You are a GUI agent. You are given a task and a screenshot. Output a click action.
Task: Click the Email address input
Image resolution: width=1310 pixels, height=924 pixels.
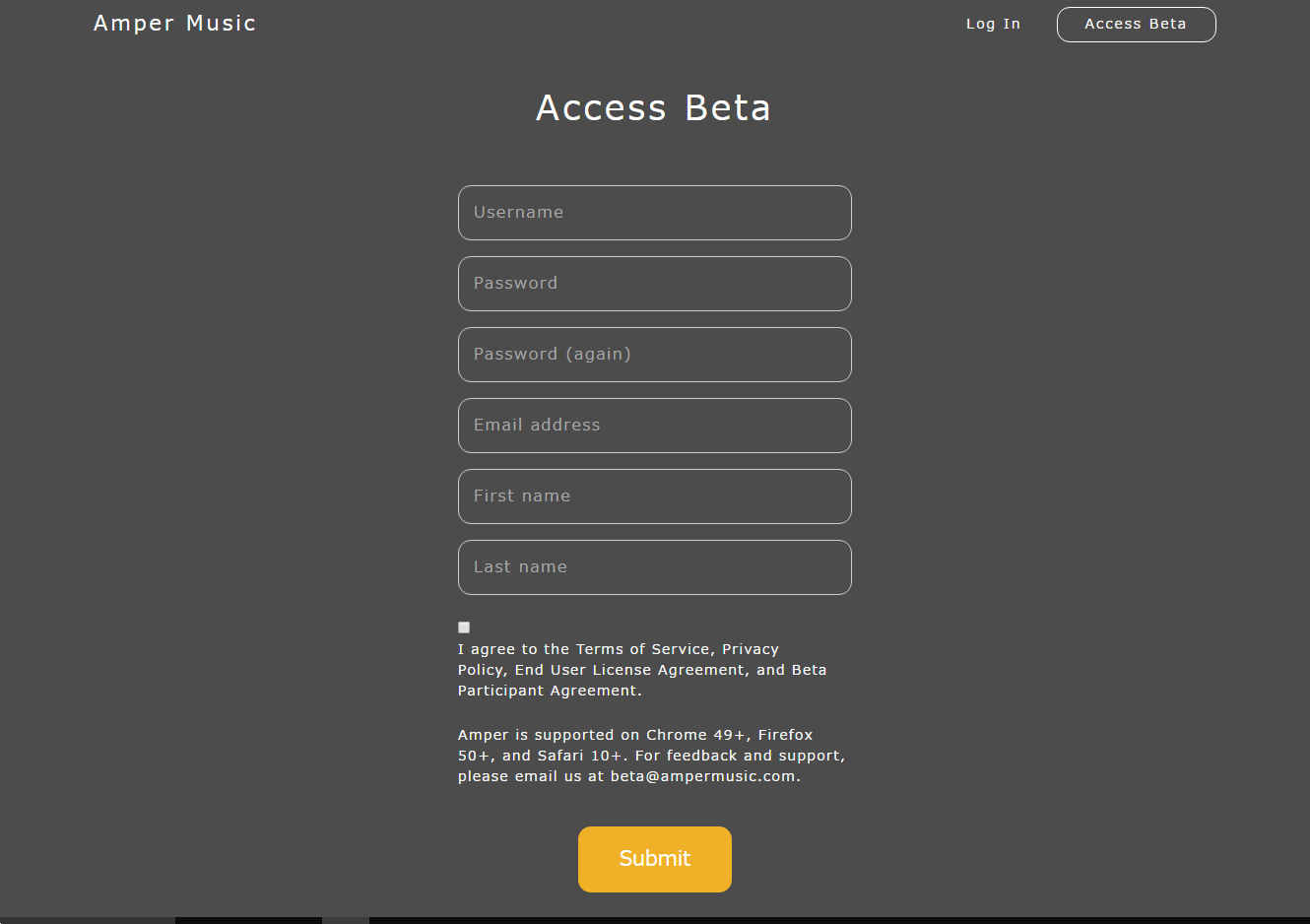pos(654,426)
